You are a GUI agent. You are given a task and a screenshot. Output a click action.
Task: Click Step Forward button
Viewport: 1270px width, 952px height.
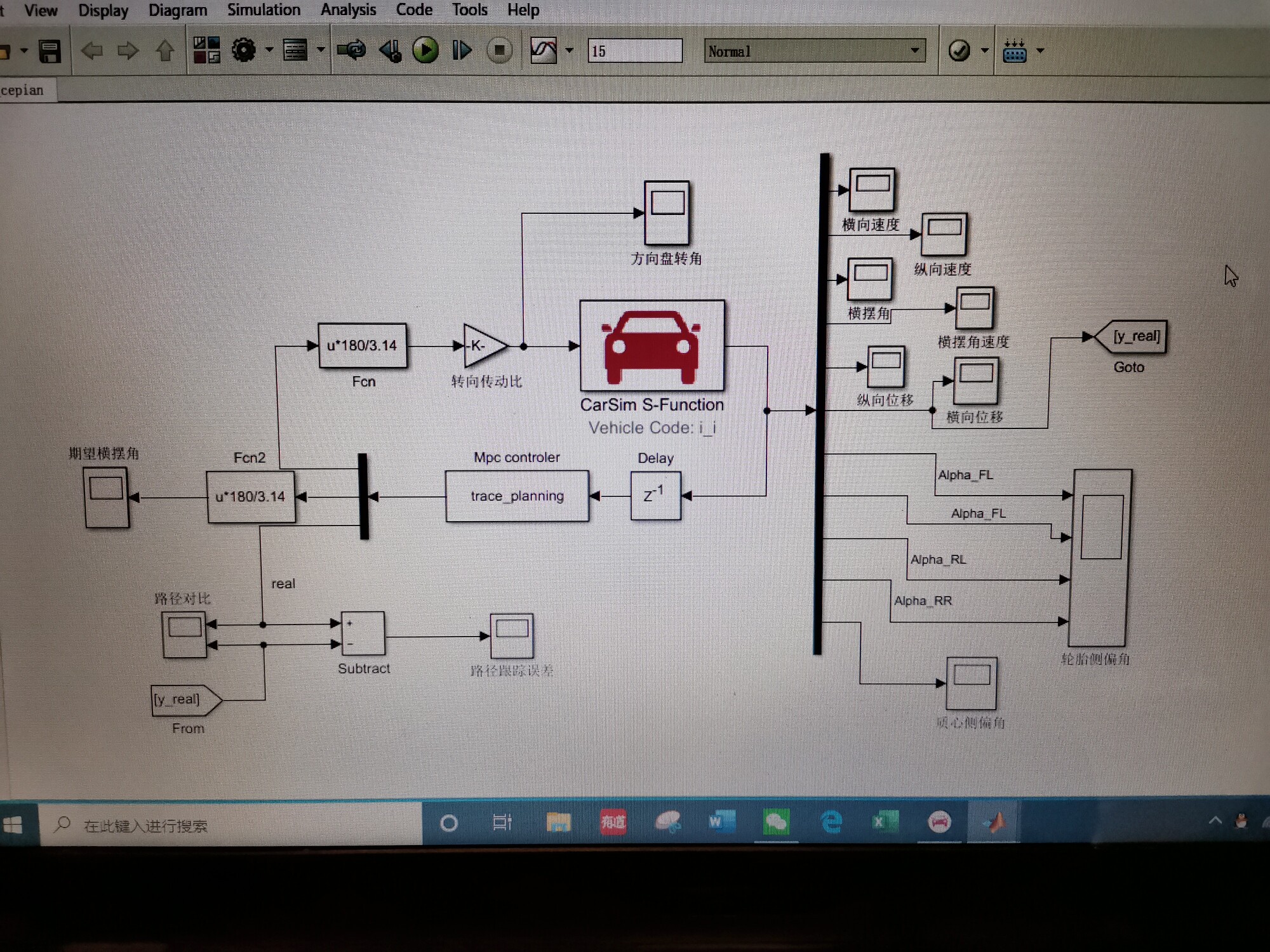coord(462,50)
